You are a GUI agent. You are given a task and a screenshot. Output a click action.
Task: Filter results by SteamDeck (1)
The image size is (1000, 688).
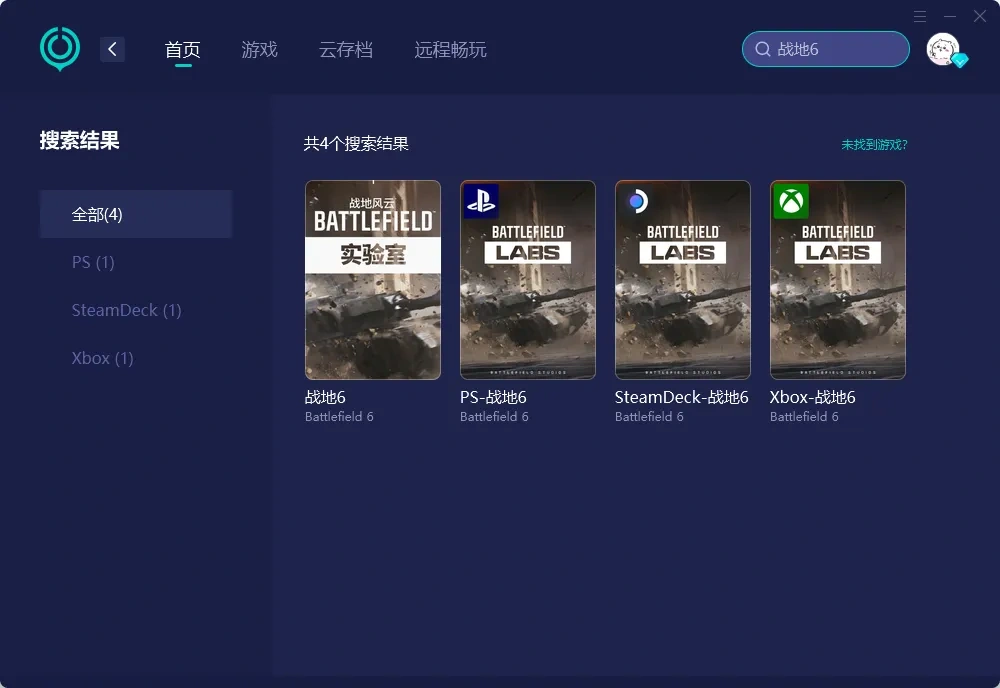point(126,310)
